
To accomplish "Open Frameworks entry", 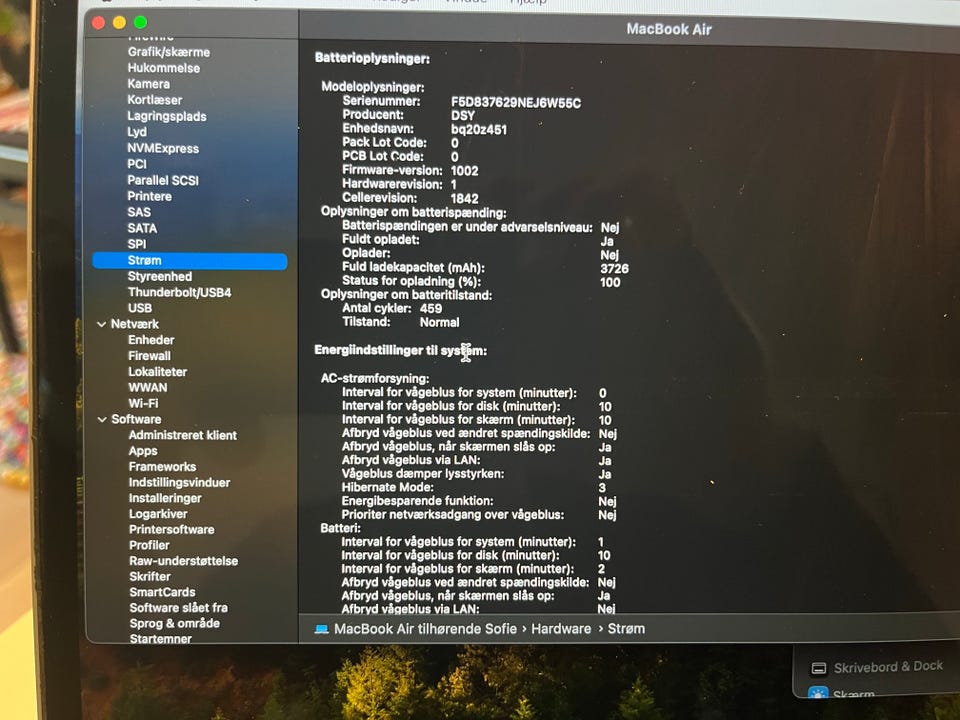I will coord(162,467).
